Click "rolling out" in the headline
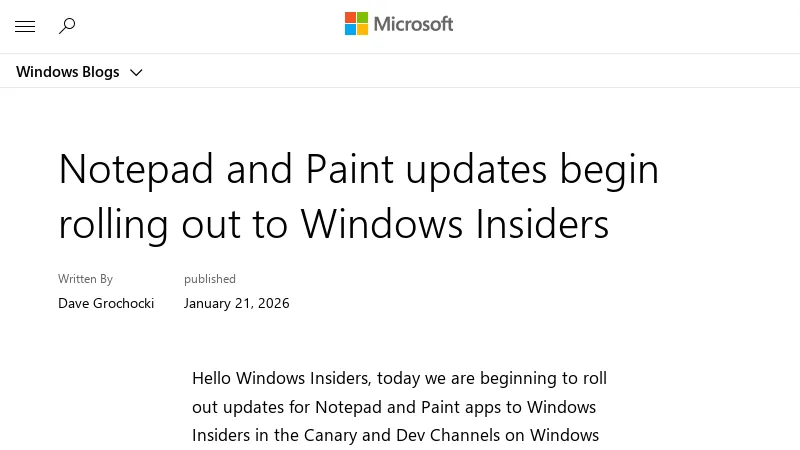Screen dimensions: 800x450 [x=148, y=224]
